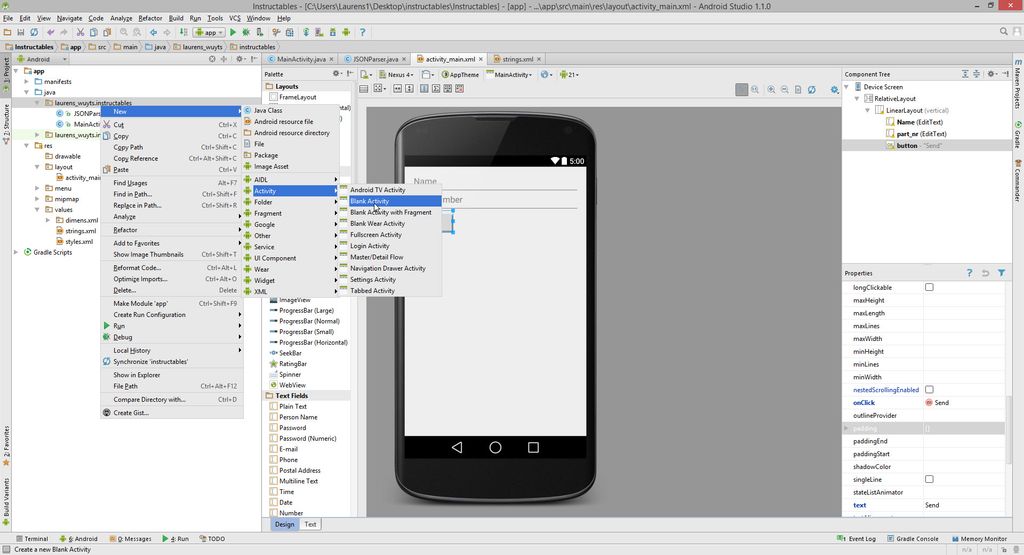Screen dimensions: 1024x555
Task: Open the Refactor menu in the menu bar
Action: click(150, 18)
